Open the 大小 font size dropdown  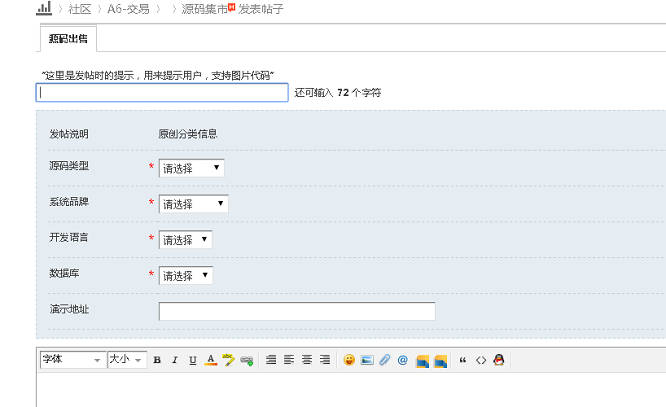(x=127, y=360)
